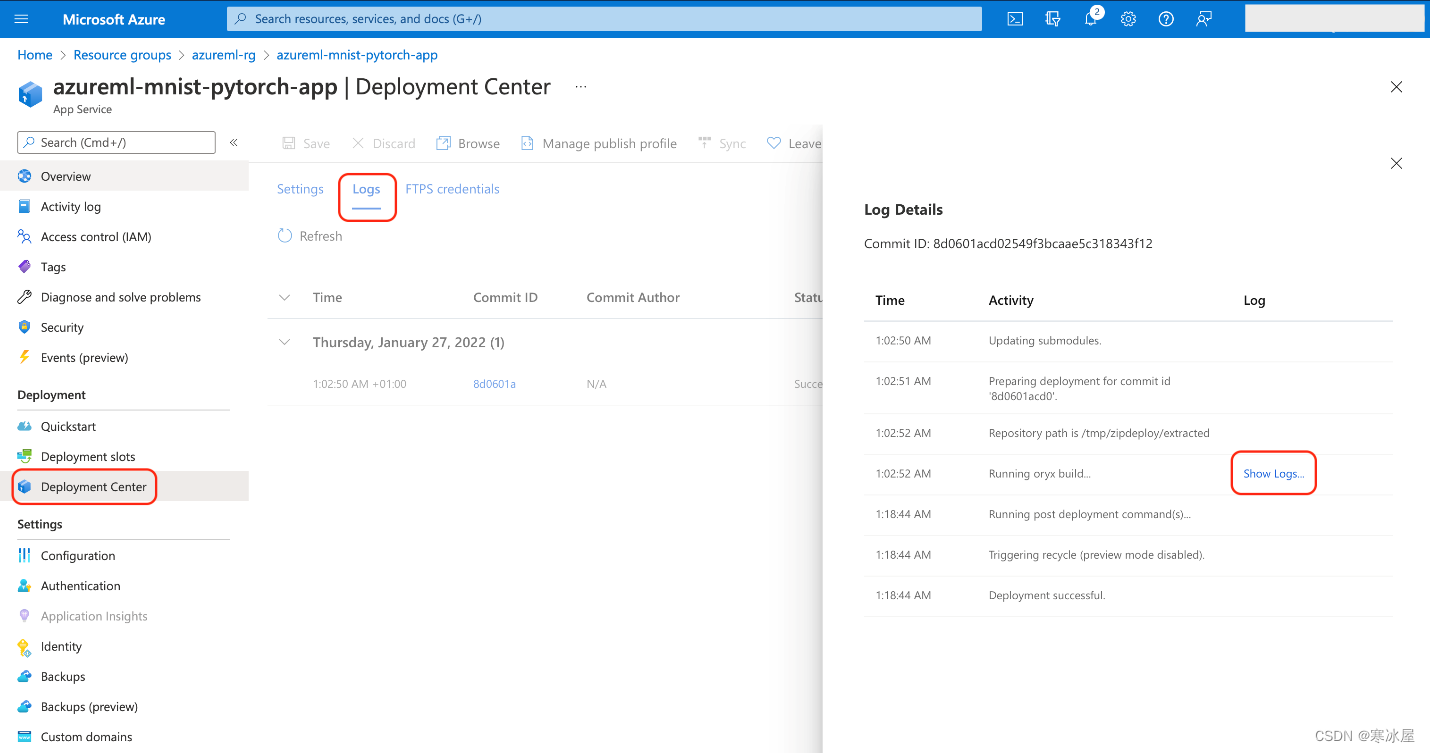
Task: Collapse the Thursday, January 27, 2022 group
Action: 285,342
